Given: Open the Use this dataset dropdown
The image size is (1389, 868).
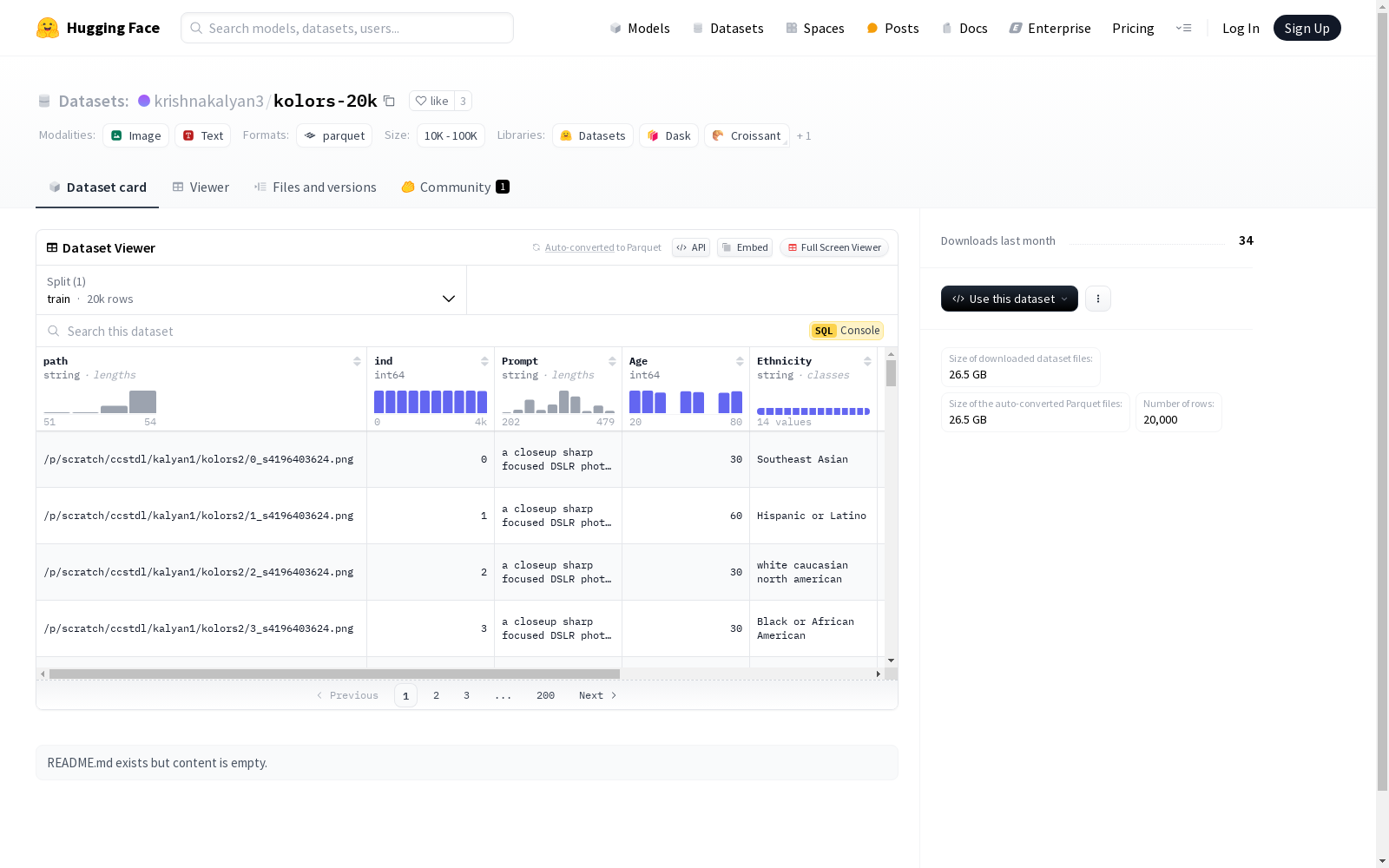Looking at the screenshot, I should point(1010,299).
